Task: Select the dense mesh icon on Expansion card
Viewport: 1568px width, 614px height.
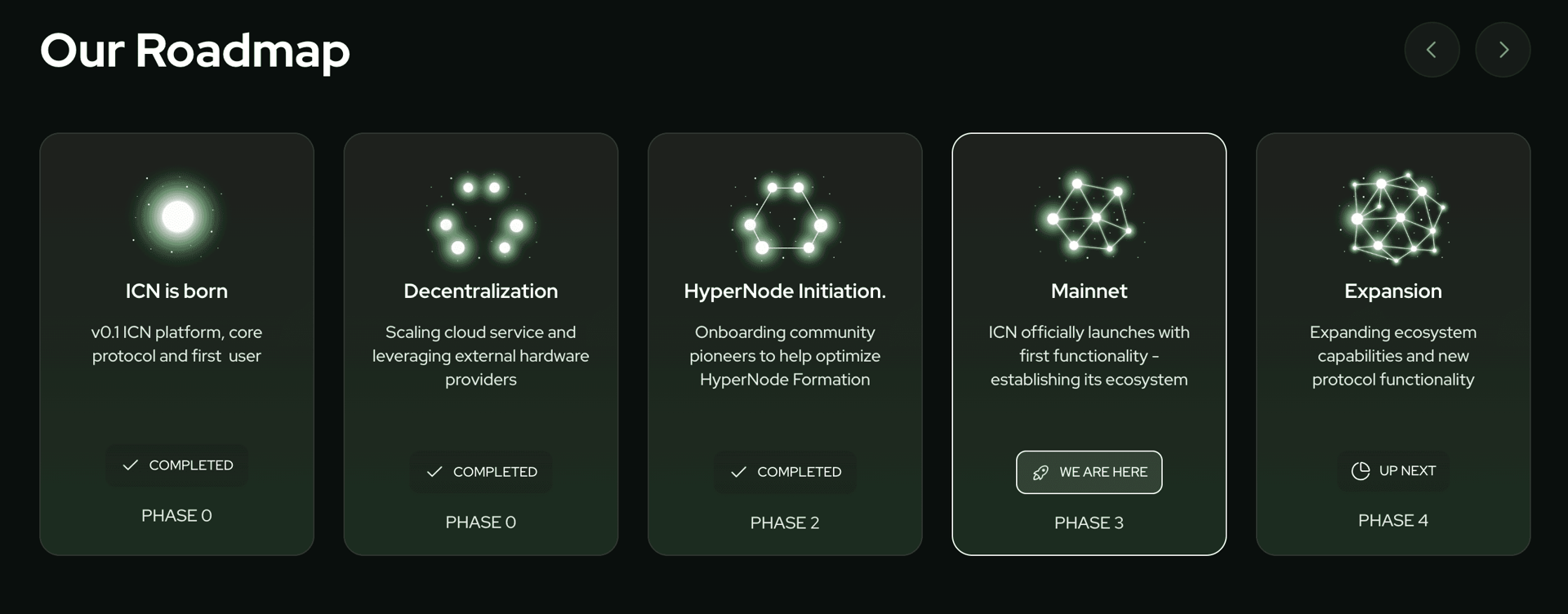Action: coord(1392,216)
